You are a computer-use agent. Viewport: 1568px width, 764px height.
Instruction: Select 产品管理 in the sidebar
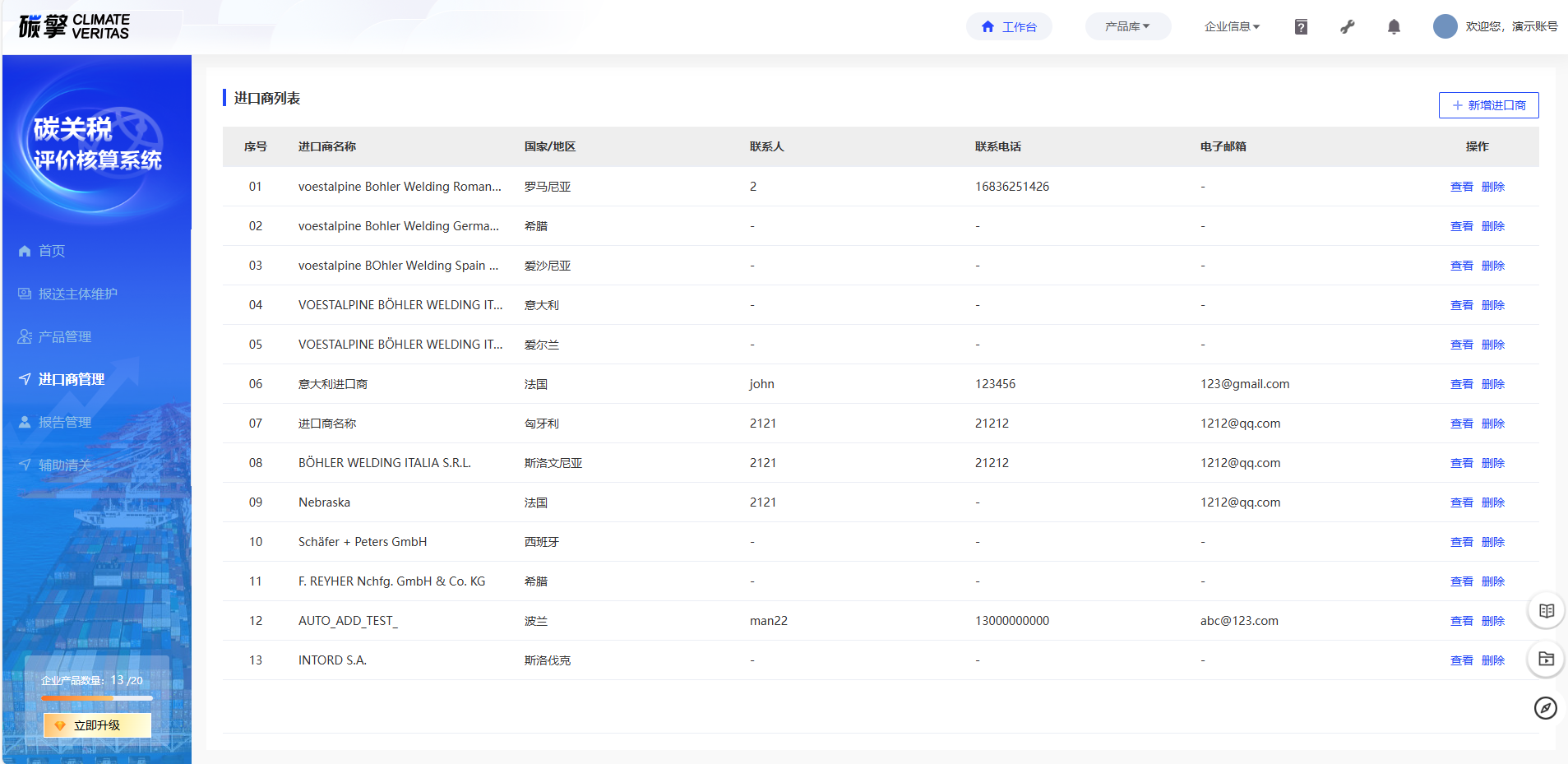(64, 336)
